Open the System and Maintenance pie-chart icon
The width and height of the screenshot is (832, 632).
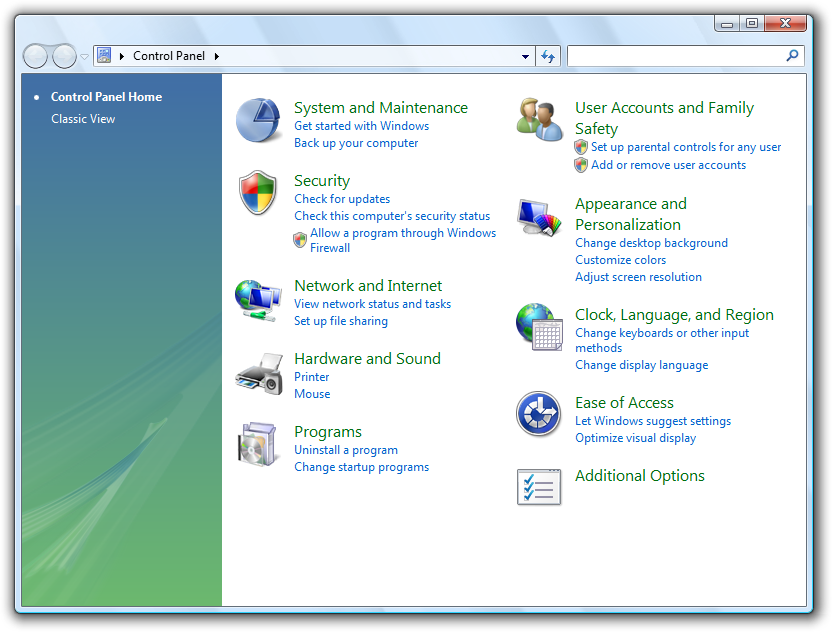click(258, 121)
